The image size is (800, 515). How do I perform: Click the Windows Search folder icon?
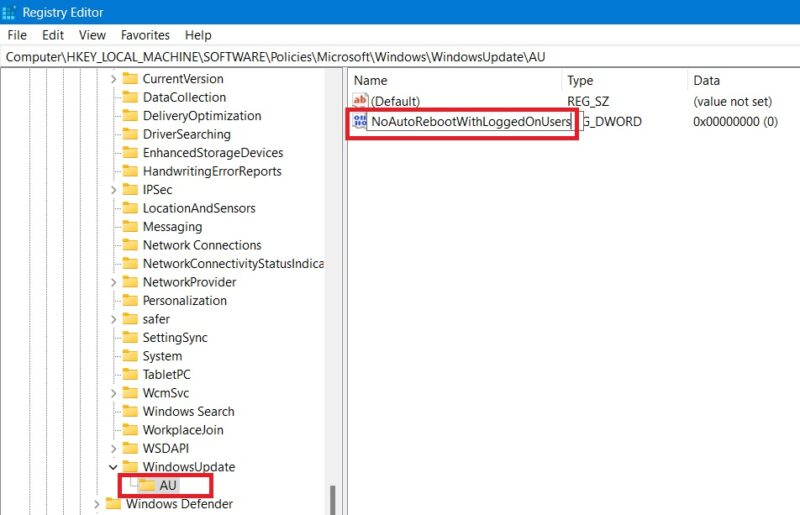click(x=130, y=411)
